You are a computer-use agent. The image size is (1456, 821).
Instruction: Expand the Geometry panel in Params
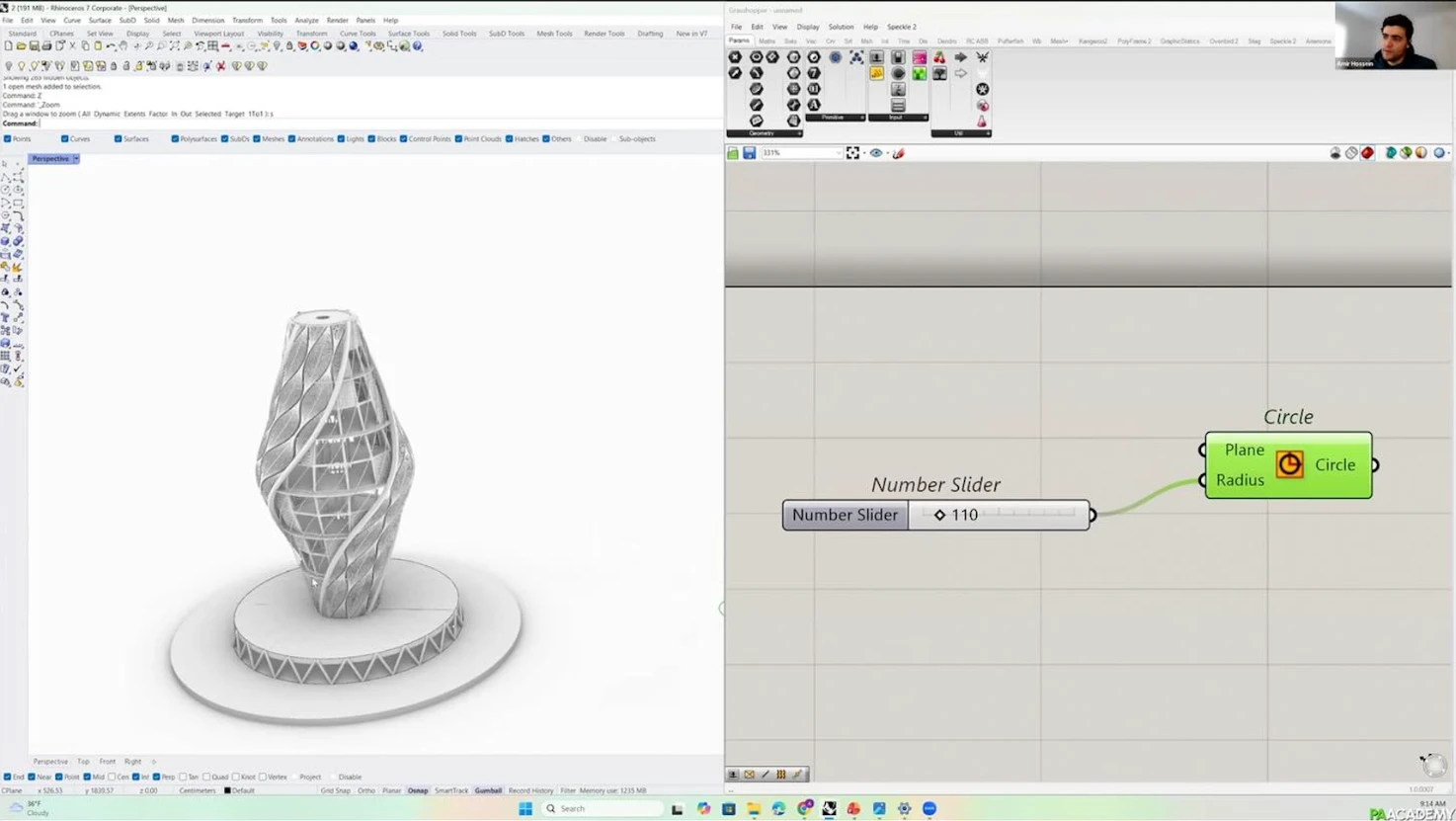tap(798, 132)
